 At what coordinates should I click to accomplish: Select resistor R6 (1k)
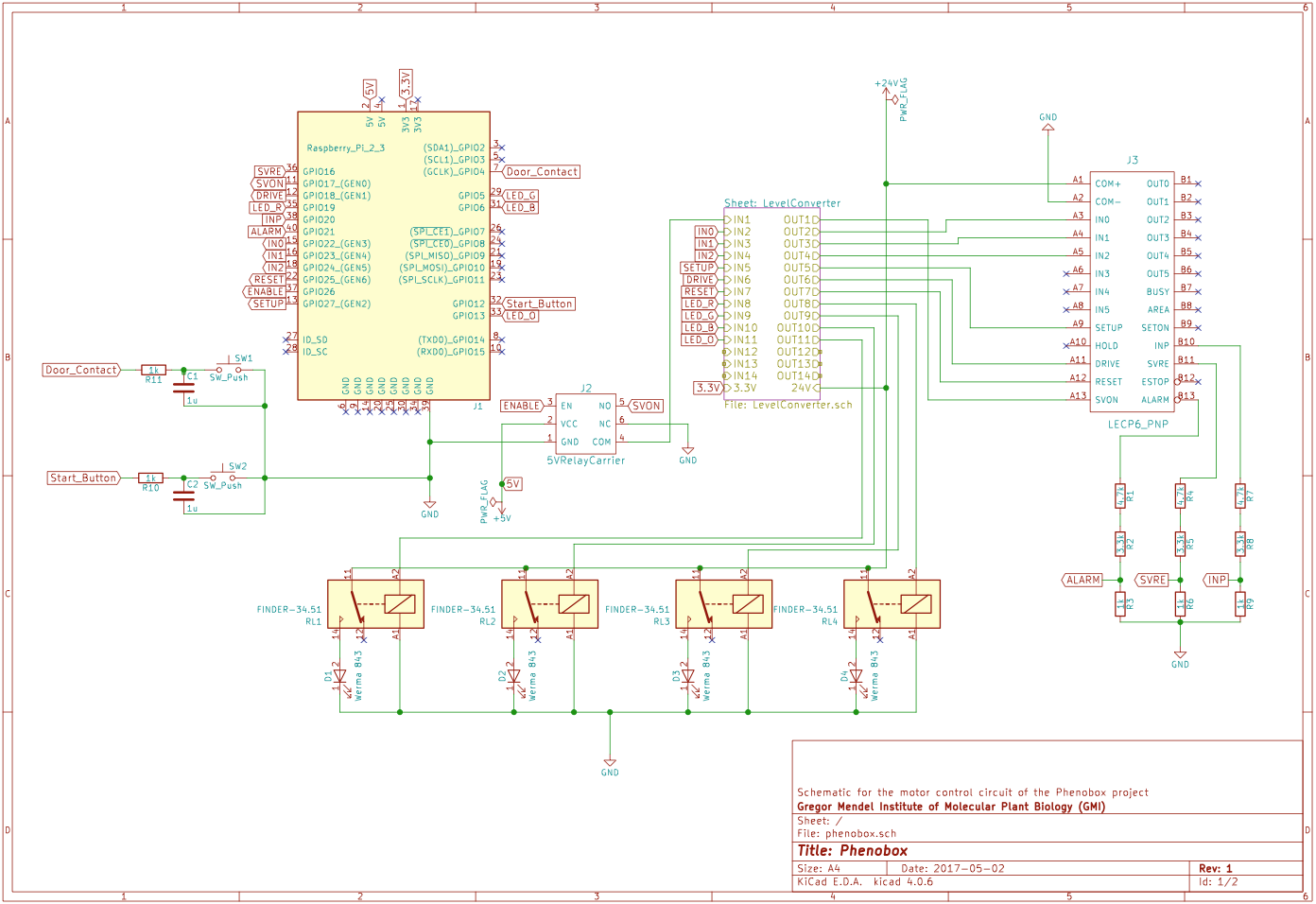[x=1180, y=603]
